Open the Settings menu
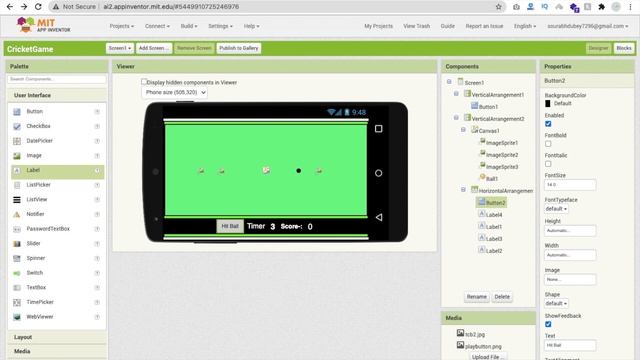Image resolution: width=640 pixels, height=360 pixels. click(x=220, y=26)
